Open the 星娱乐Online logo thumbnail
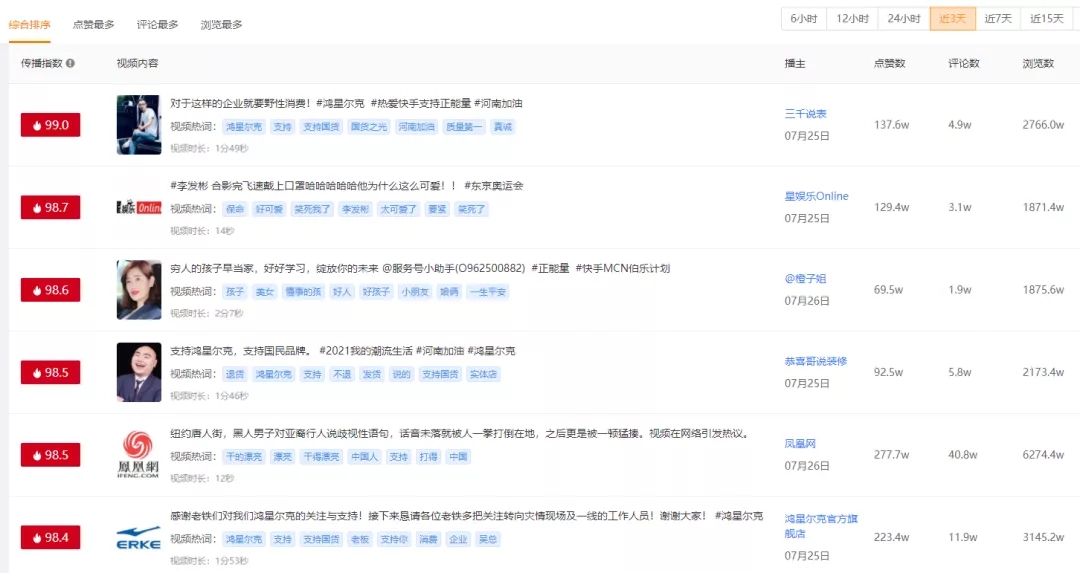Screen dimensions: 1080x573 138,207
